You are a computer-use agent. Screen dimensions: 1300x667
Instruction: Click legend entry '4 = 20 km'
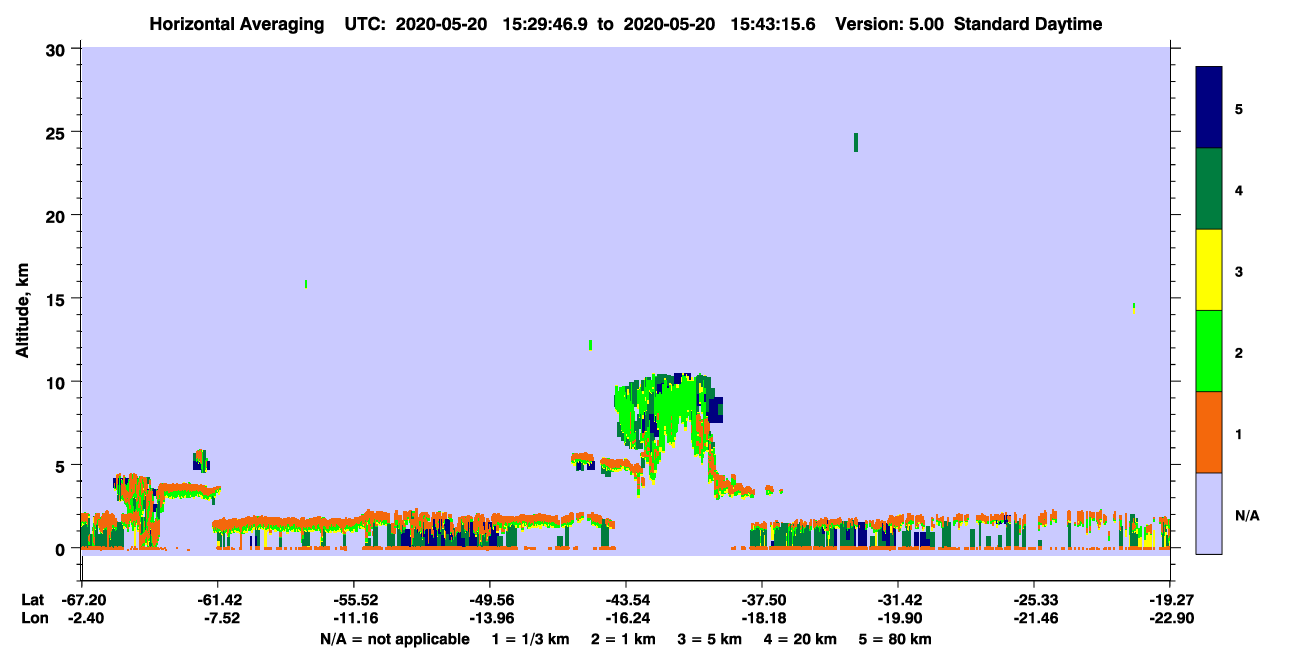(x=802, y=639)
